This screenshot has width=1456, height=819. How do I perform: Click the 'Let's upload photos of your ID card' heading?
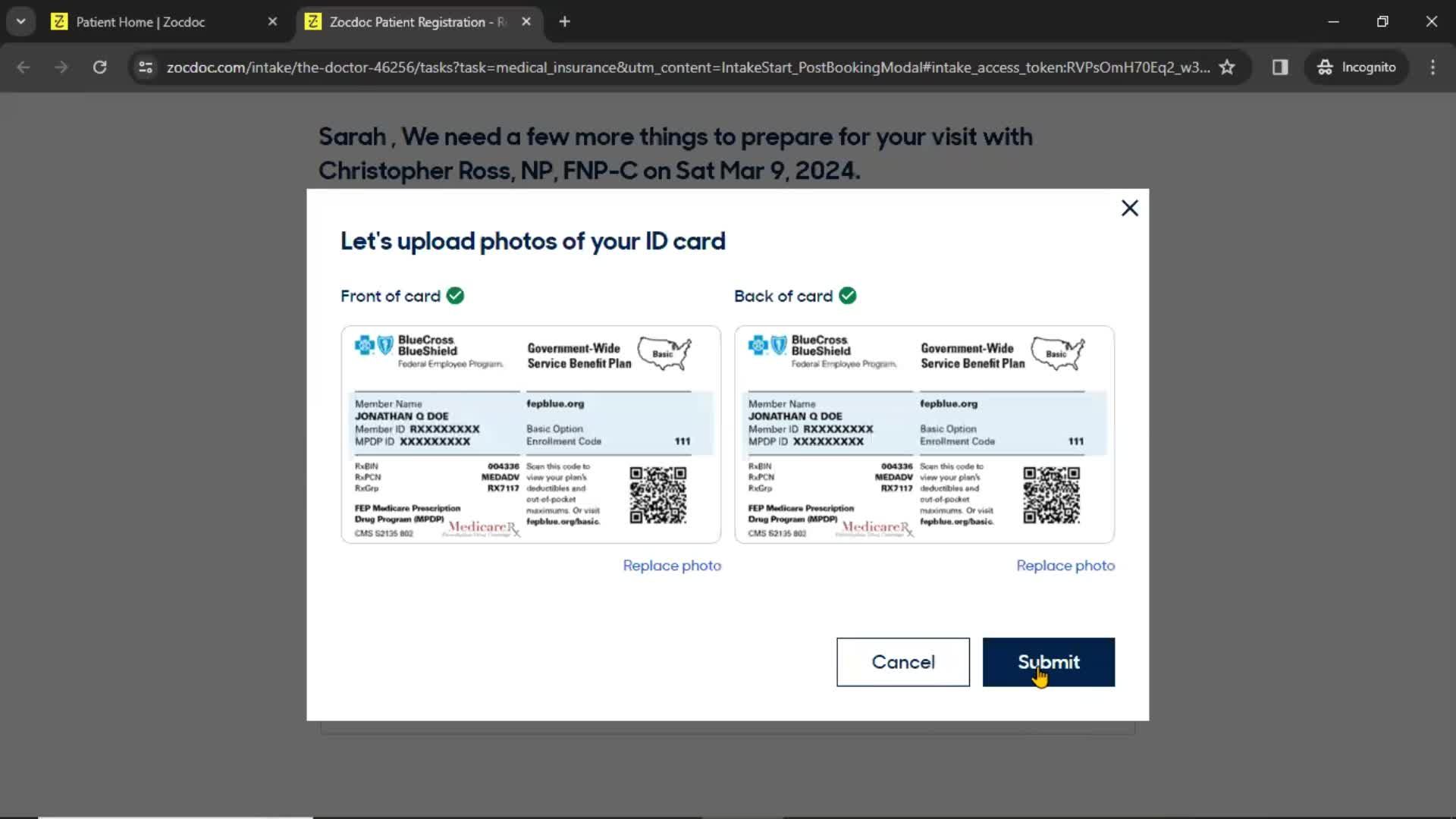532,241
